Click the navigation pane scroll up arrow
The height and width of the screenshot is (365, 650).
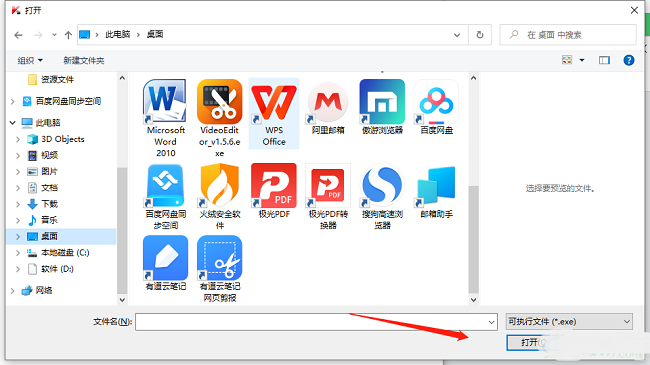pos(122,78)
